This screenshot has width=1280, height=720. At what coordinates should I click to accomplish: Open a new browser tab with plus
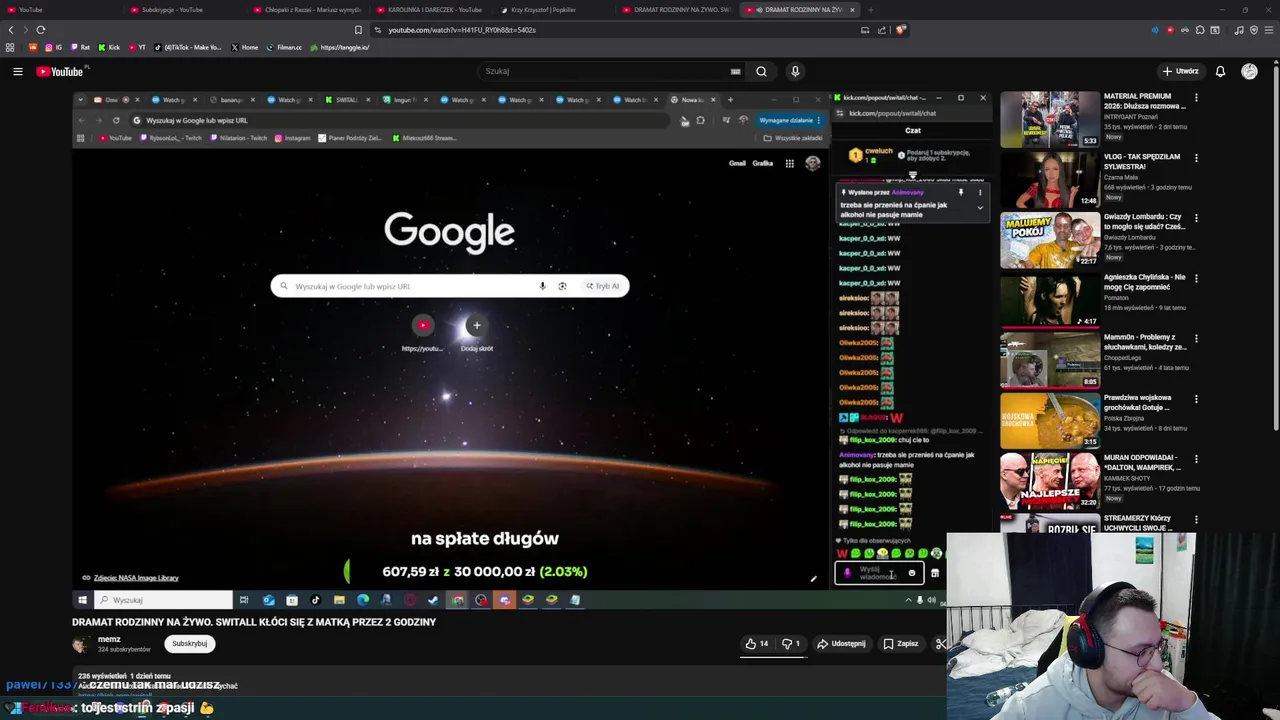[x=870, y=10]
